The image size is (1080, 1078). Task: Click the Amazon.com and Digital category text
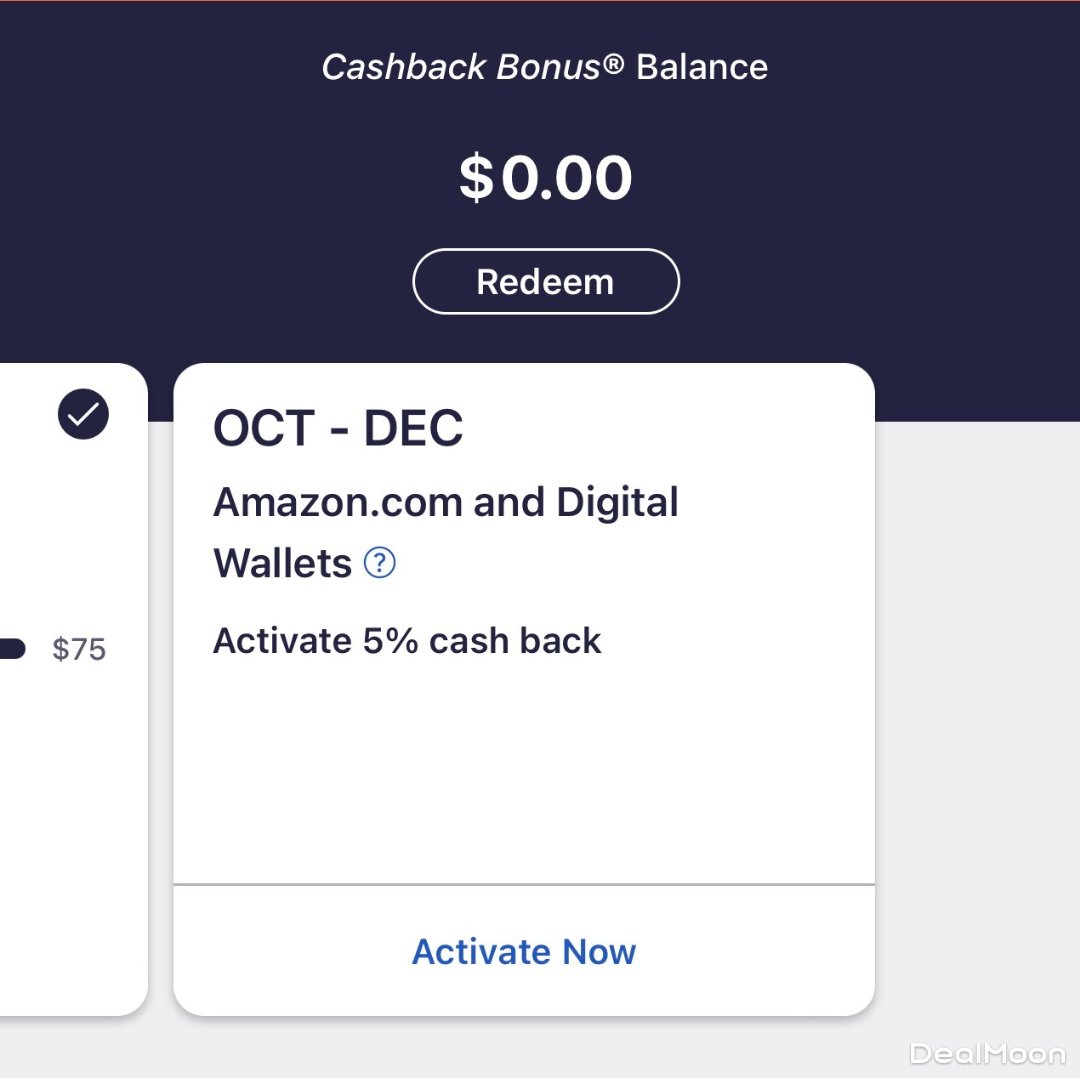(x=445, y=502)
